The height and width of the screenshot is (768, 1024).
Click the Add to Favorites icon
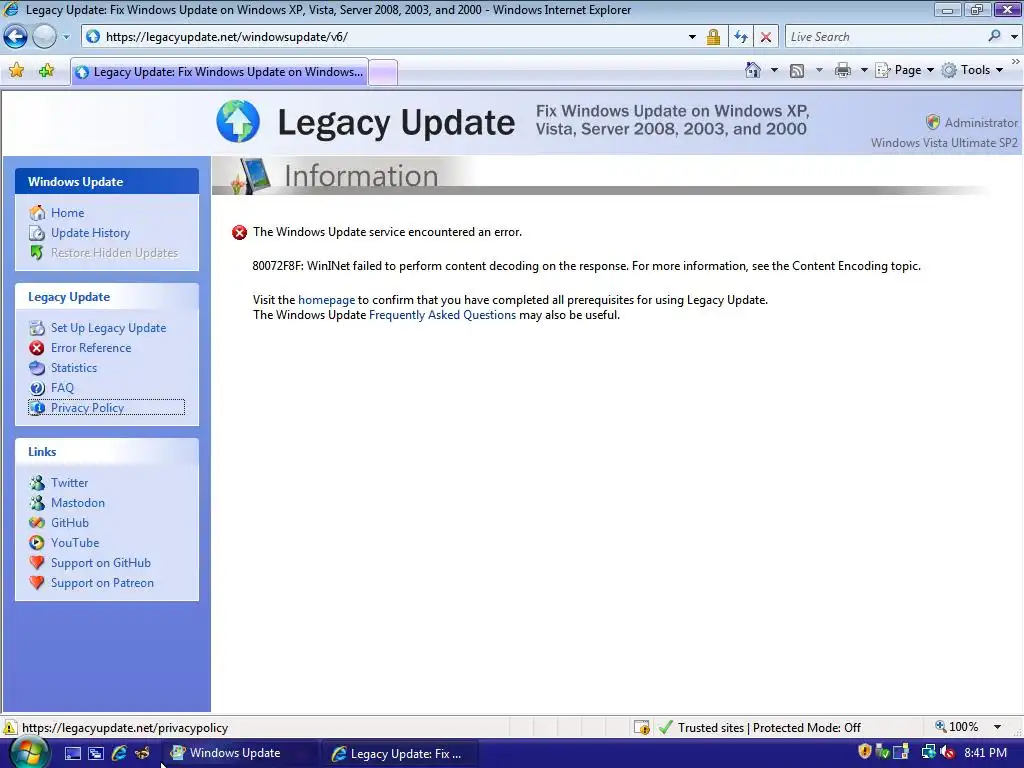[46, 71]
